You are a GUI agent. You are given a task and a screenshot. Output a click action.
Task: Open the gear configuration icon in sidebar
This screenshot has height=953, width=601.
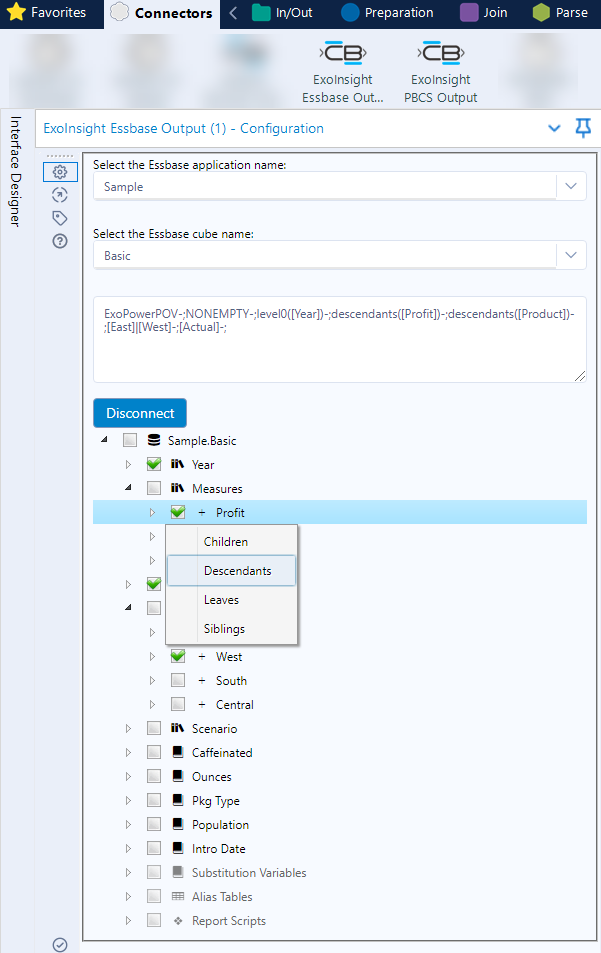tap(60, 172)
